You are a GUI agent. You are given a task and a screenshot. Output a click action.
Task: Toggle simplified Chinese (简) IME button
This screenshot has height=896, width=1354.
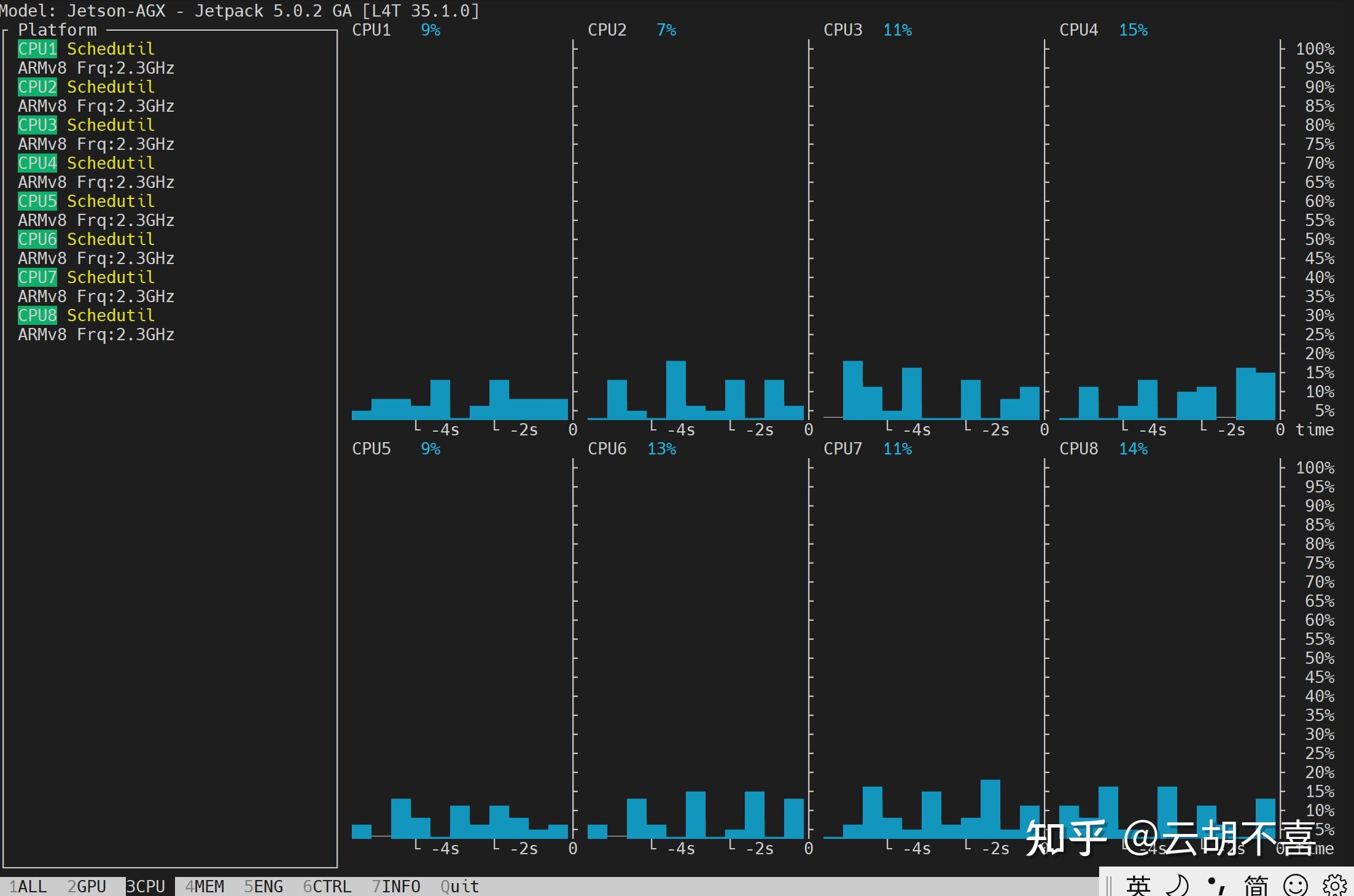(x=1256, y=885)
